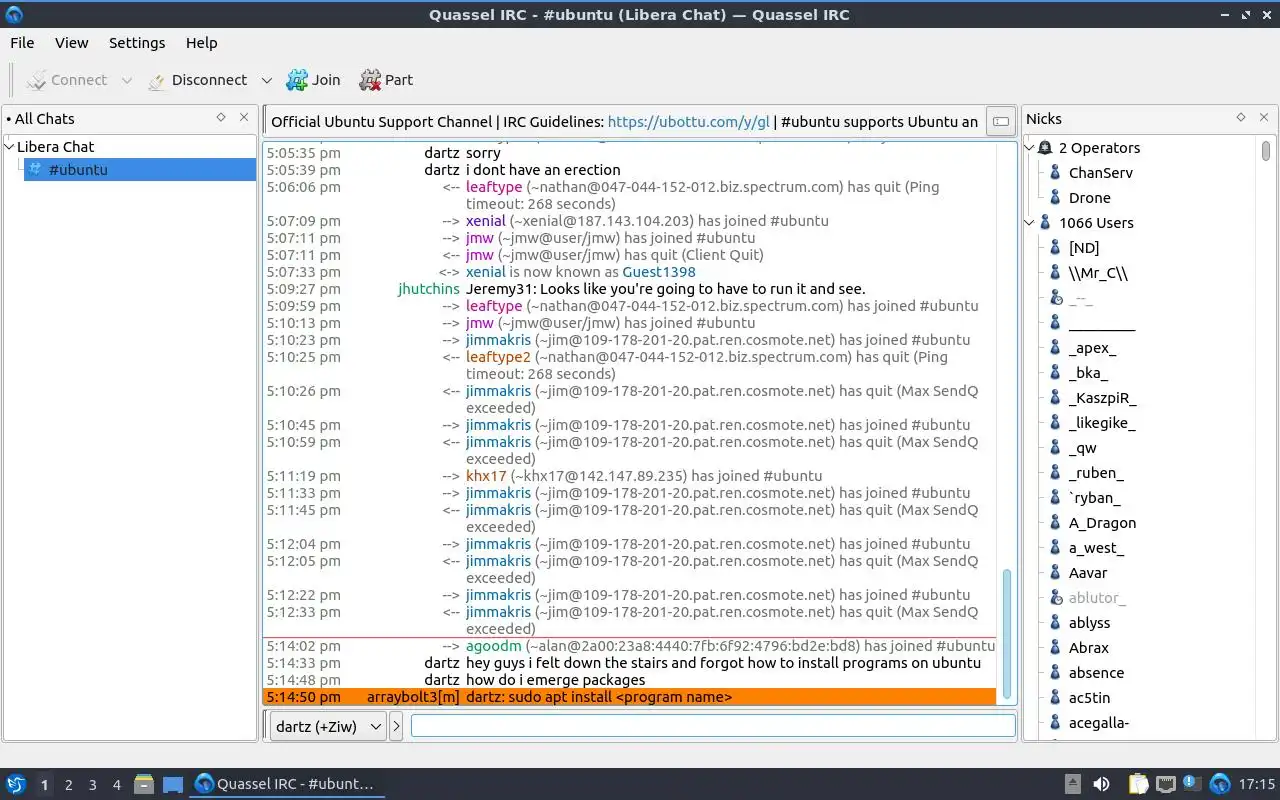Click the Disconnect toolbar button
The height and width of the screenshot is (800, 1280).
coord(198,80)
